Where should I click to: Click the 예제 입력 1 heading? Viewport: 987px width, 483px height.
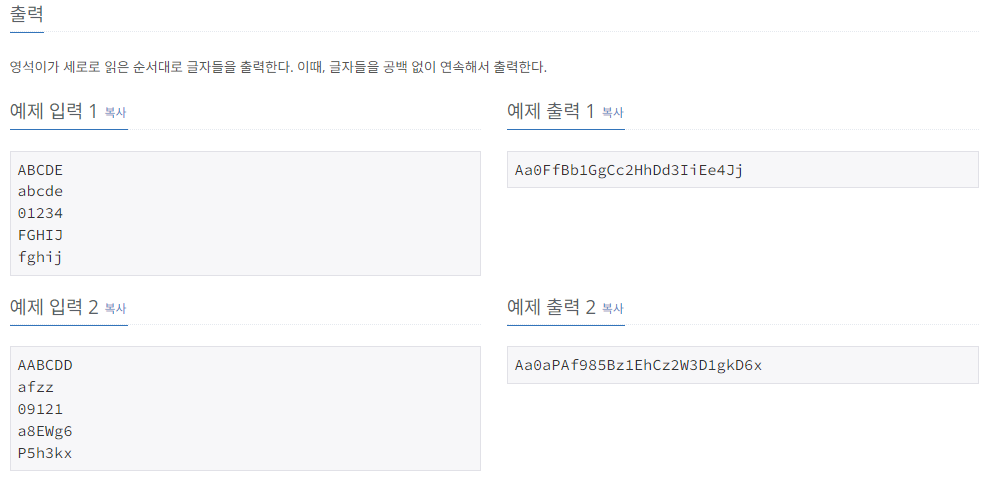point(54,111)
